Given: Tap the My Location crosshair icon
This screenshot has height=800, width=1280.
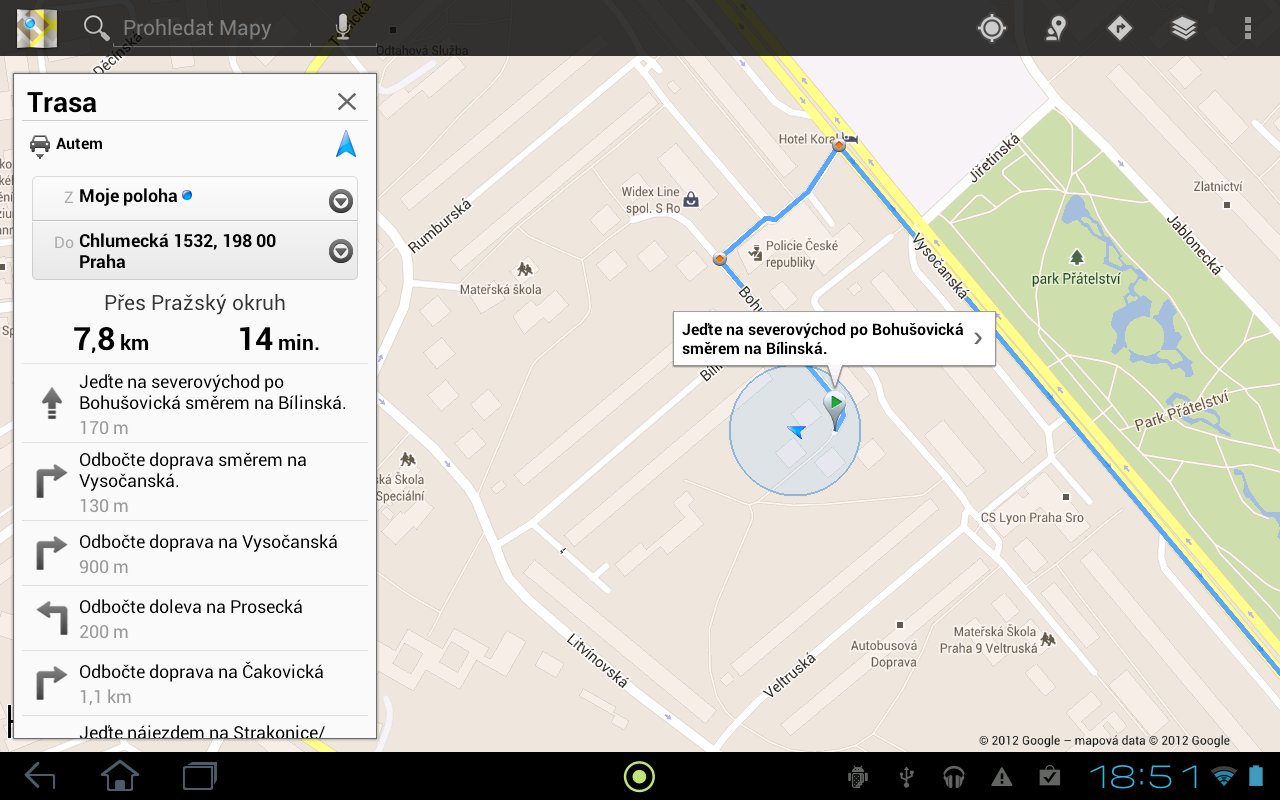Looking at the screenshot, I should [990, 28].
